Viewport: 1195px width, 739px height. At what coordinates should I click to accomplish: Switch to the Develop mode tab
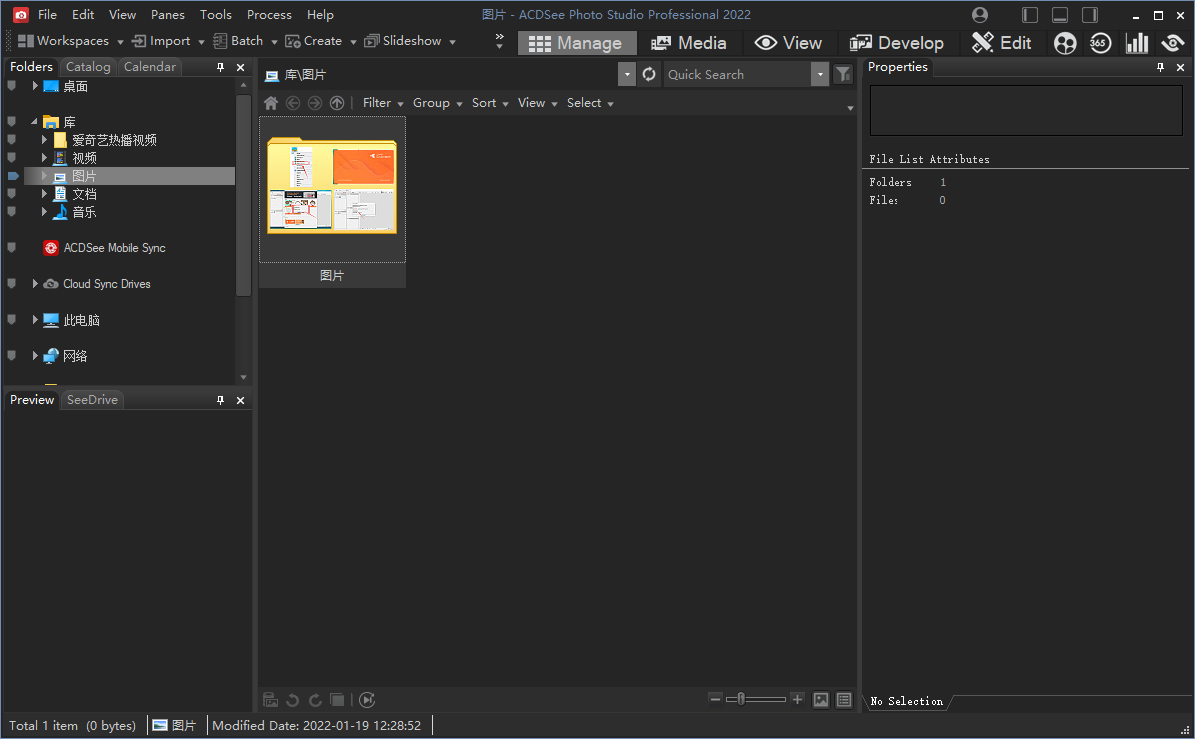[897, 43]
